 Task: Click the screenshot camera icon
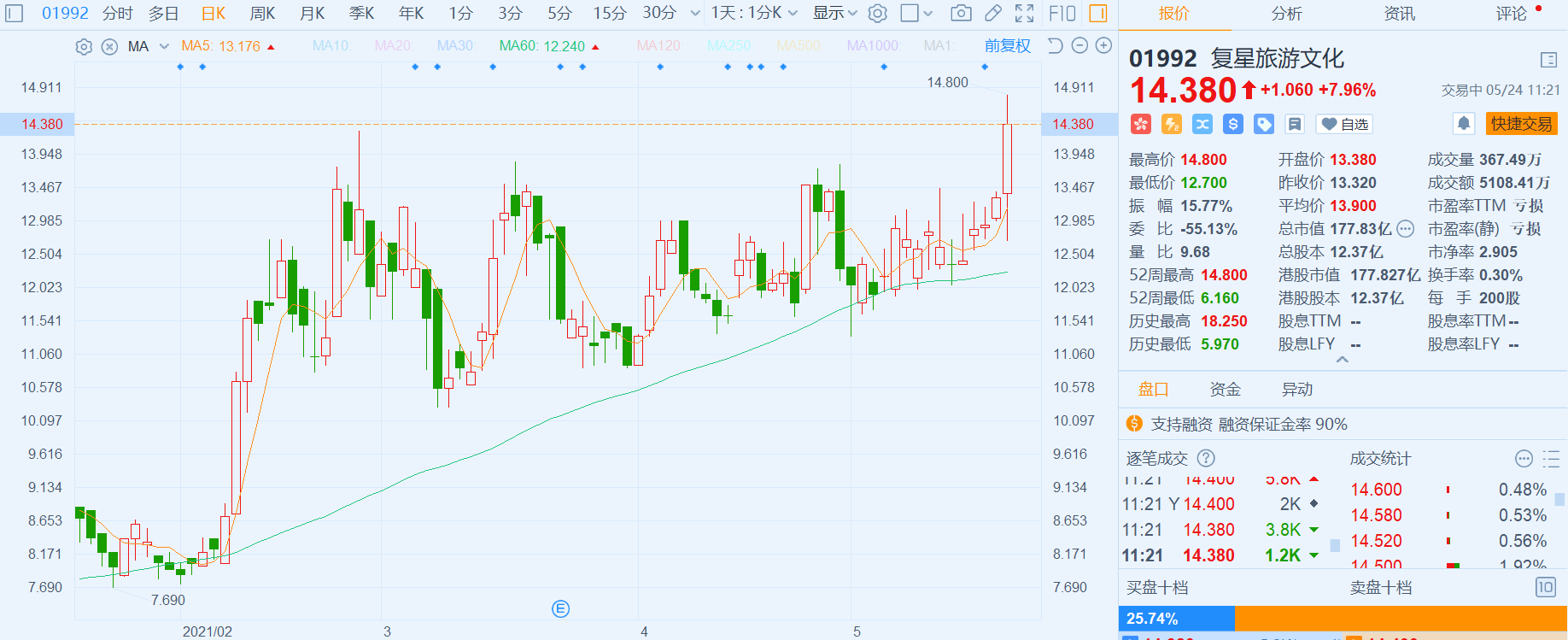961,13
